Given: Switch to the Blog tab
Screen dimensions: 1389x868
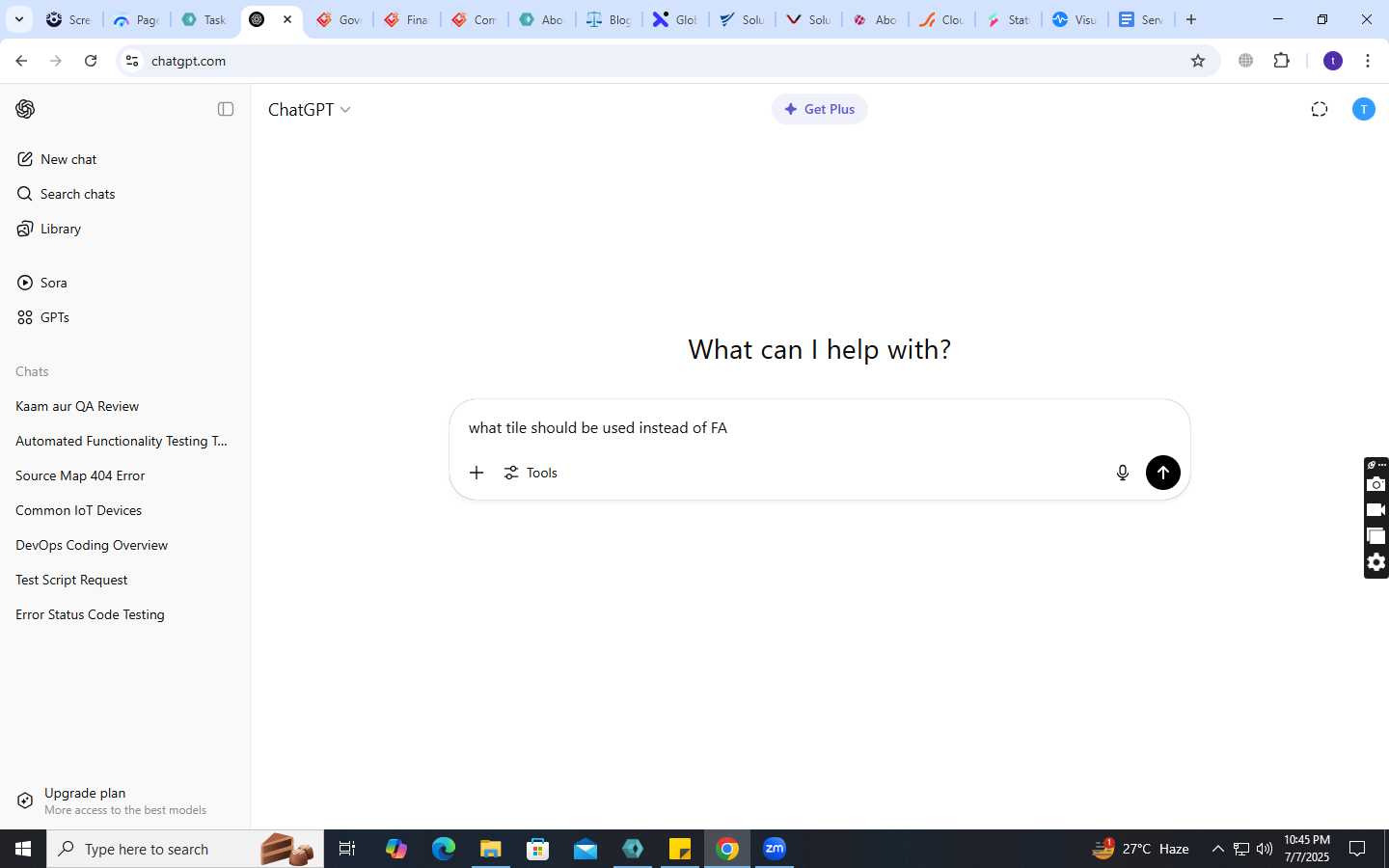Looking at the screenshot, I should pos(609,19).
